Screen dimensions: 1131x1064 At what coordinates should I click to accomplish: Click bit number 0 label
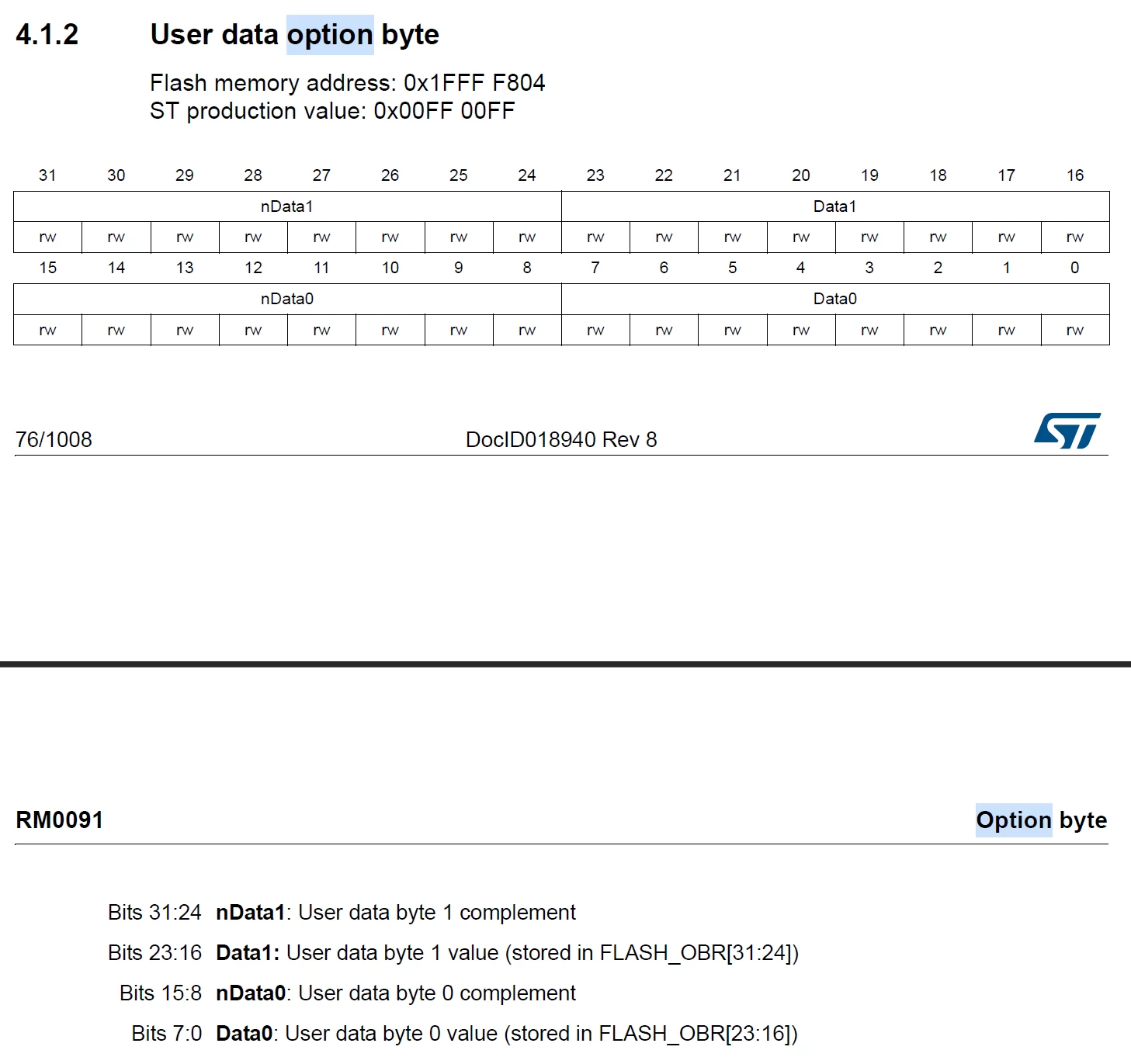point(1075,268)
